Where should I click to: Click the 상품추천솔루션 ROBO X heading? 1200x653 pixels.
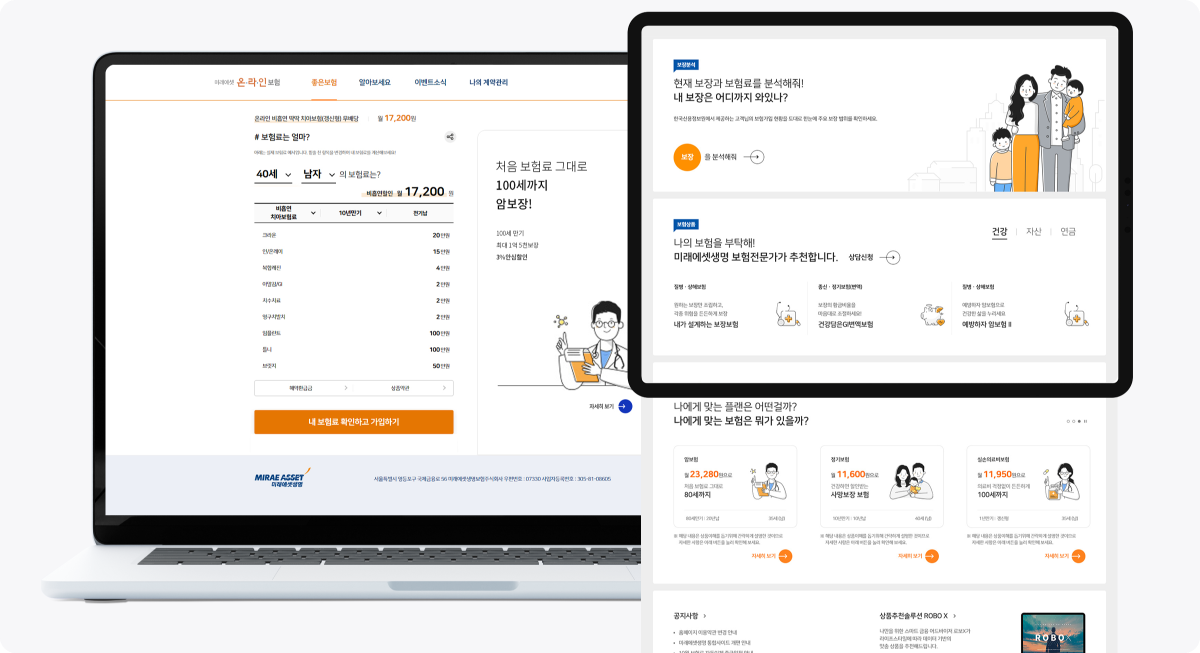click(x=913, y=616)
